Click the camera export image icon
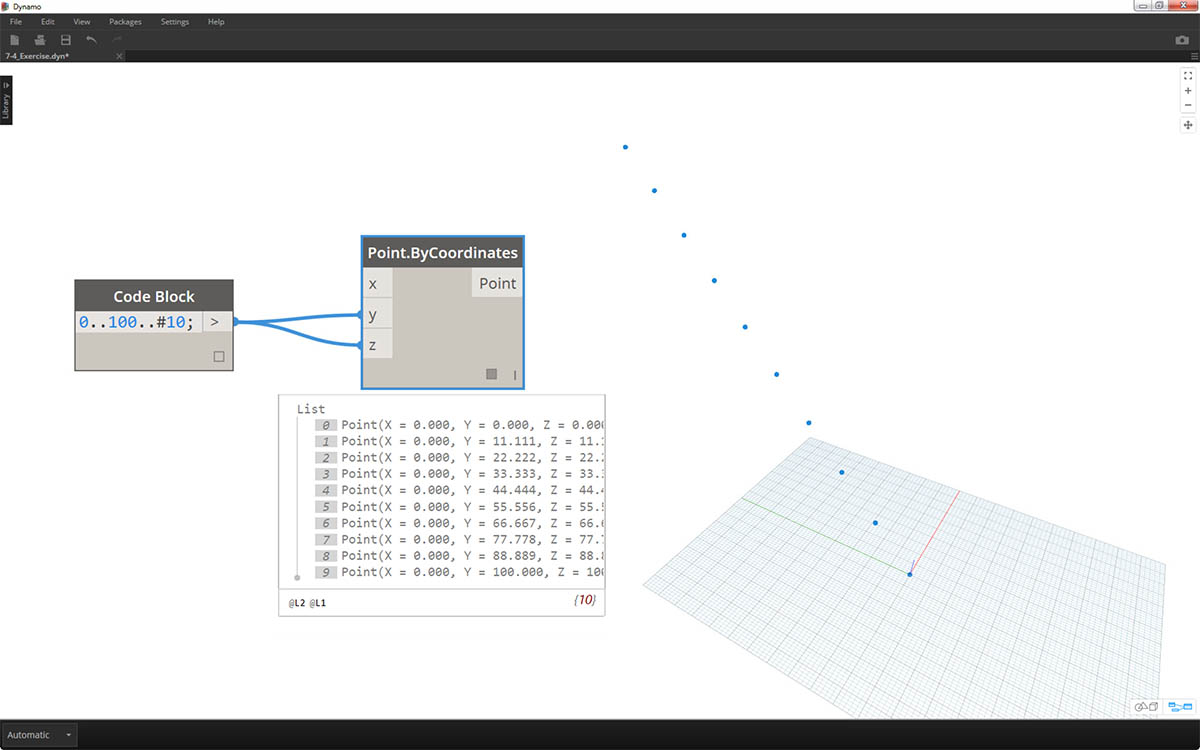Viewport: 1200px width, 750px height. [x=1182, y=40]
